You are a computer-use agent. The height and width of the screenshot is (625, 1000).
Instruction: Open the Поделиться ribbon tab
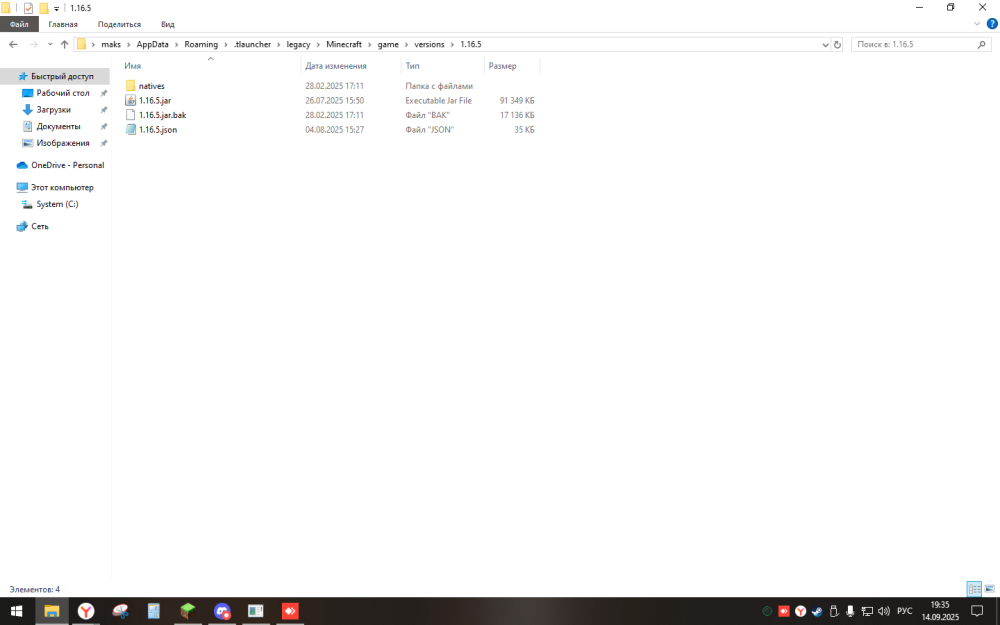click(119, 24)
